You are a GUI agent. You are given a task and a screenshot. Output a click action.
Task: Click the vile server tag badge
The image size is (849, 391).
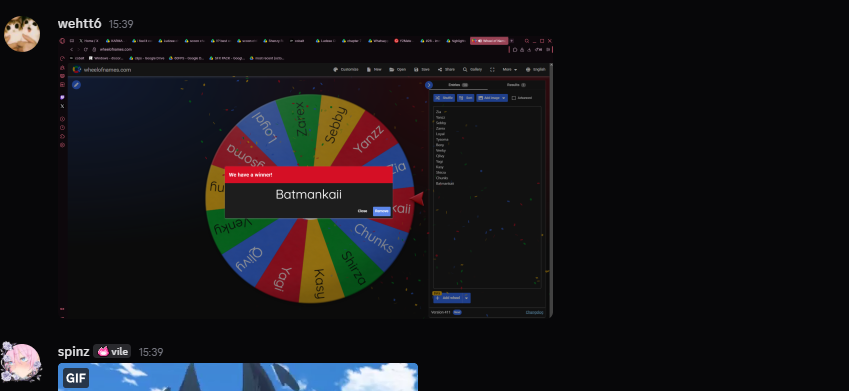point(112,351)
